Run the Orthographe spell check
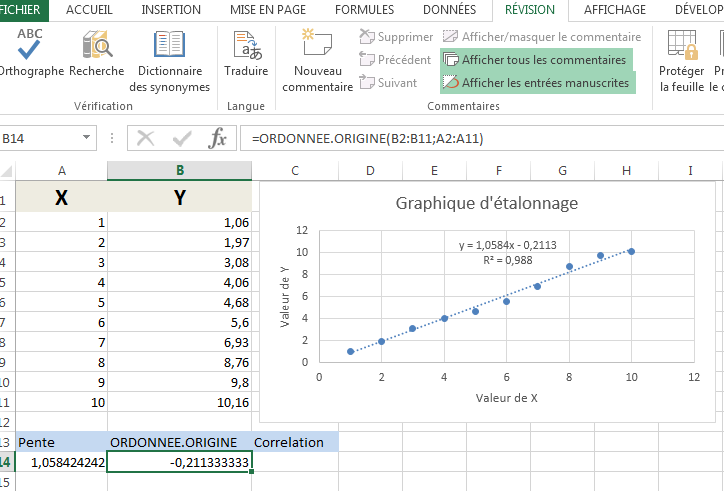Image resolution: width=724 pixels, height=491 pixels. tap(30, 52)
